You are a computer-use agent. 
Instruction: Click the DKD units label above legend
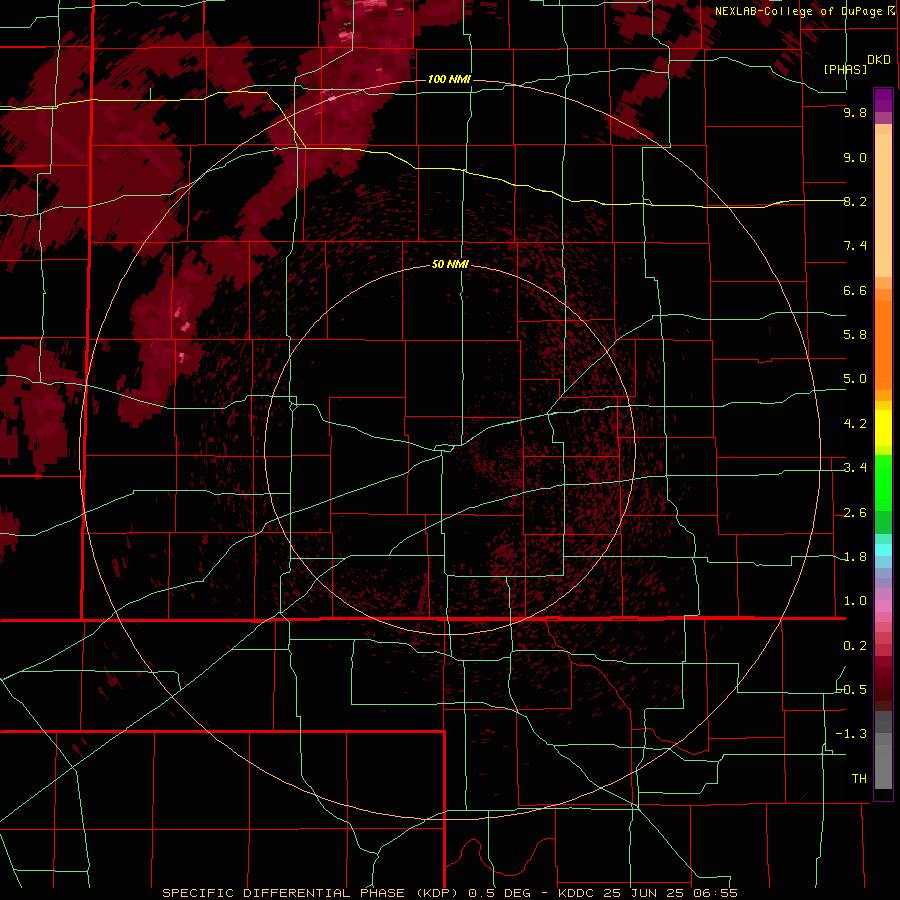point(879,59)
